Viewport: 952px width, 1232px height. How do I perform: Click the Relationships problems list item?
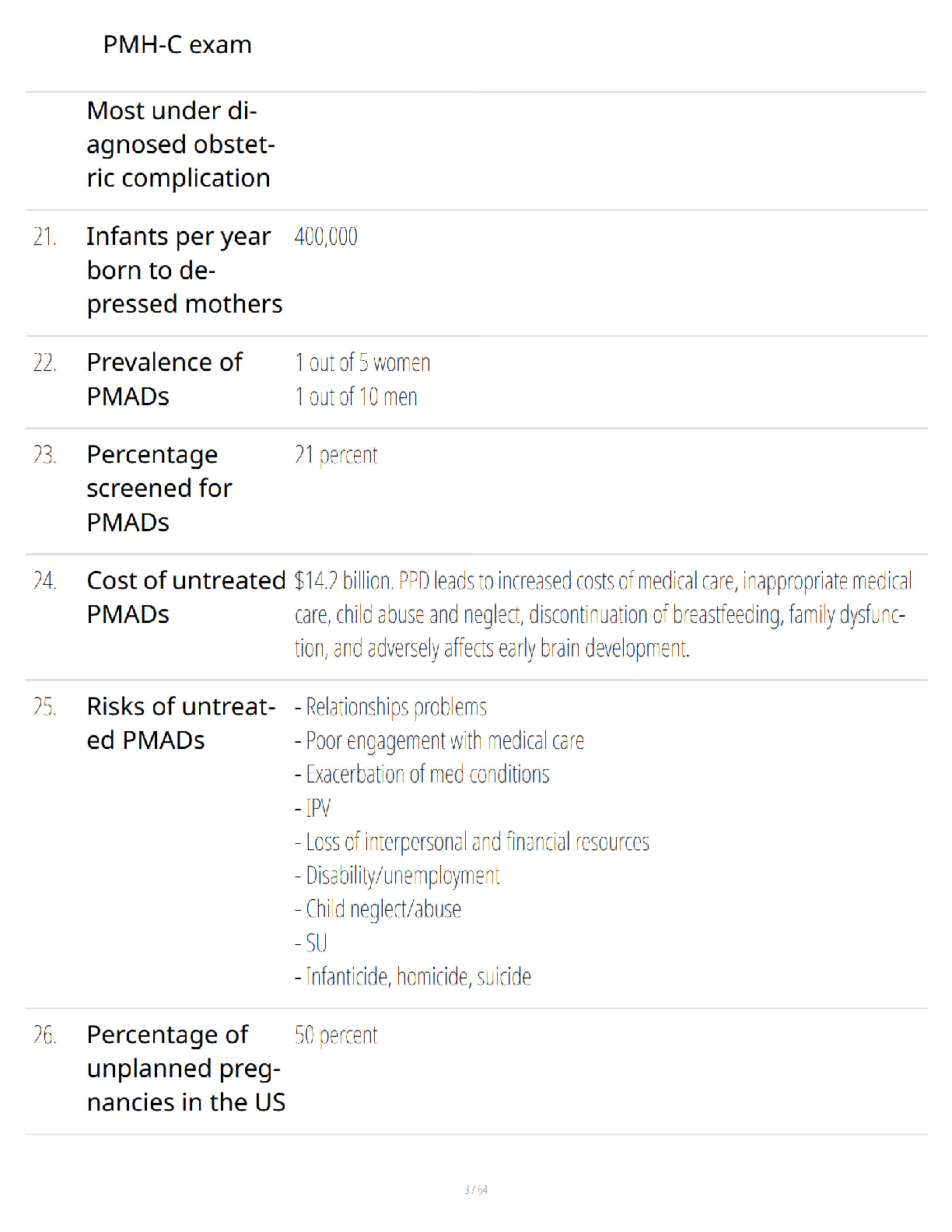pyautogui.click(x=390, y=707)
